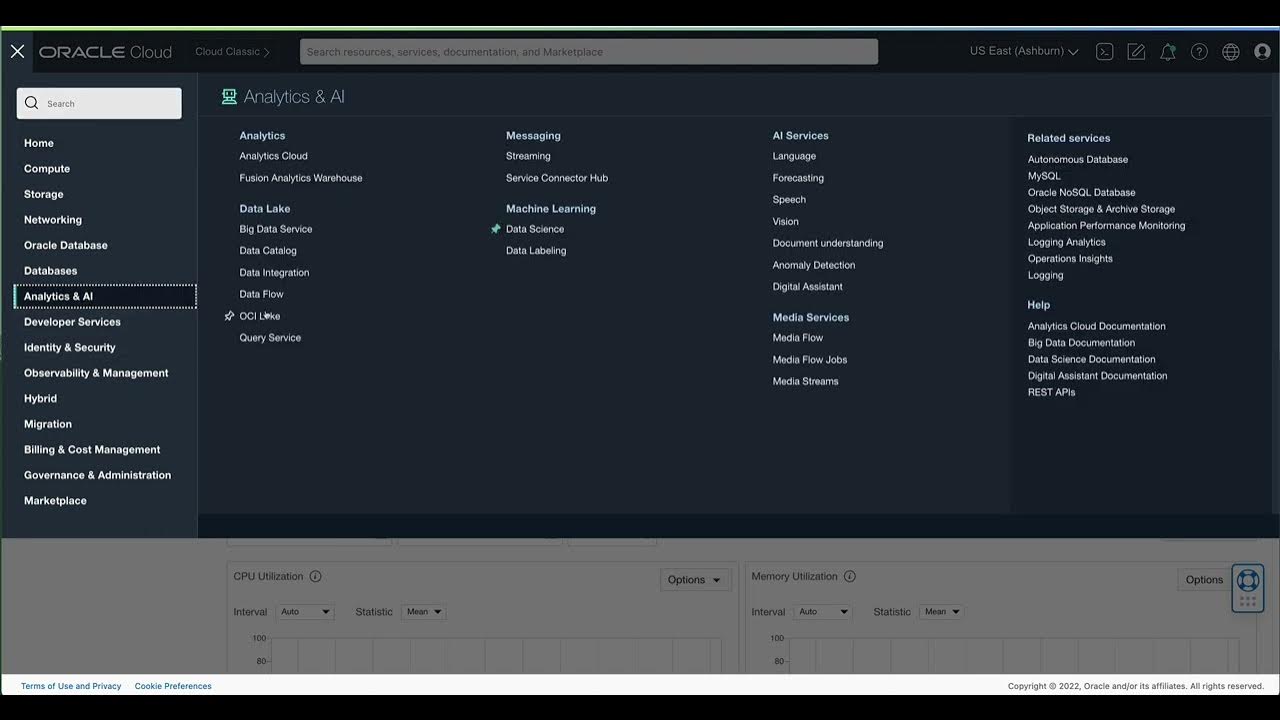Click the Memory Utilization info icon
This screenshot has height=720, width=1280.
tap(849, 576)
